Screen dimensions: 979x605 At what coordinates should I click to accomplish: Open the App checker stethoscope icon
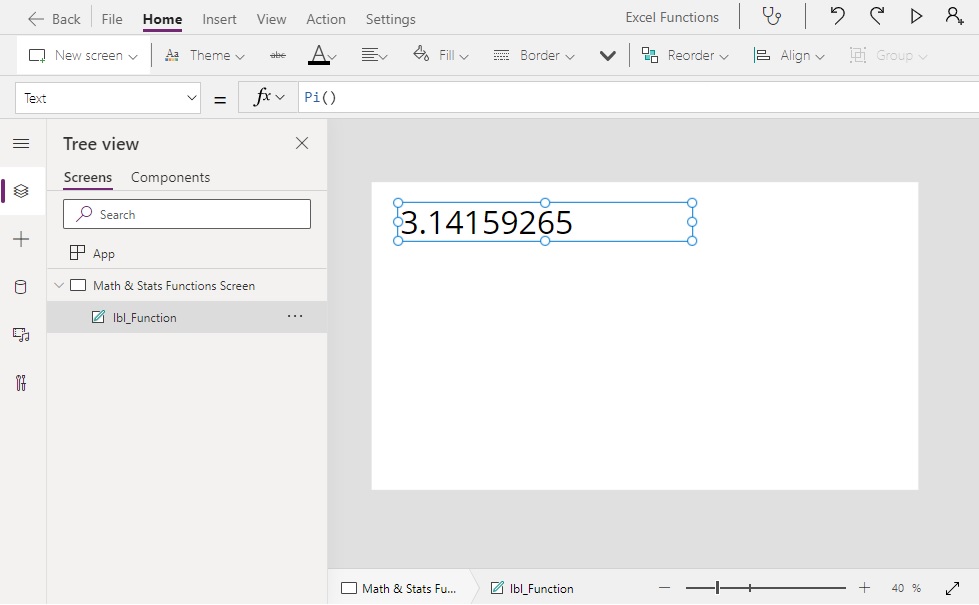(x=772, y=16)
